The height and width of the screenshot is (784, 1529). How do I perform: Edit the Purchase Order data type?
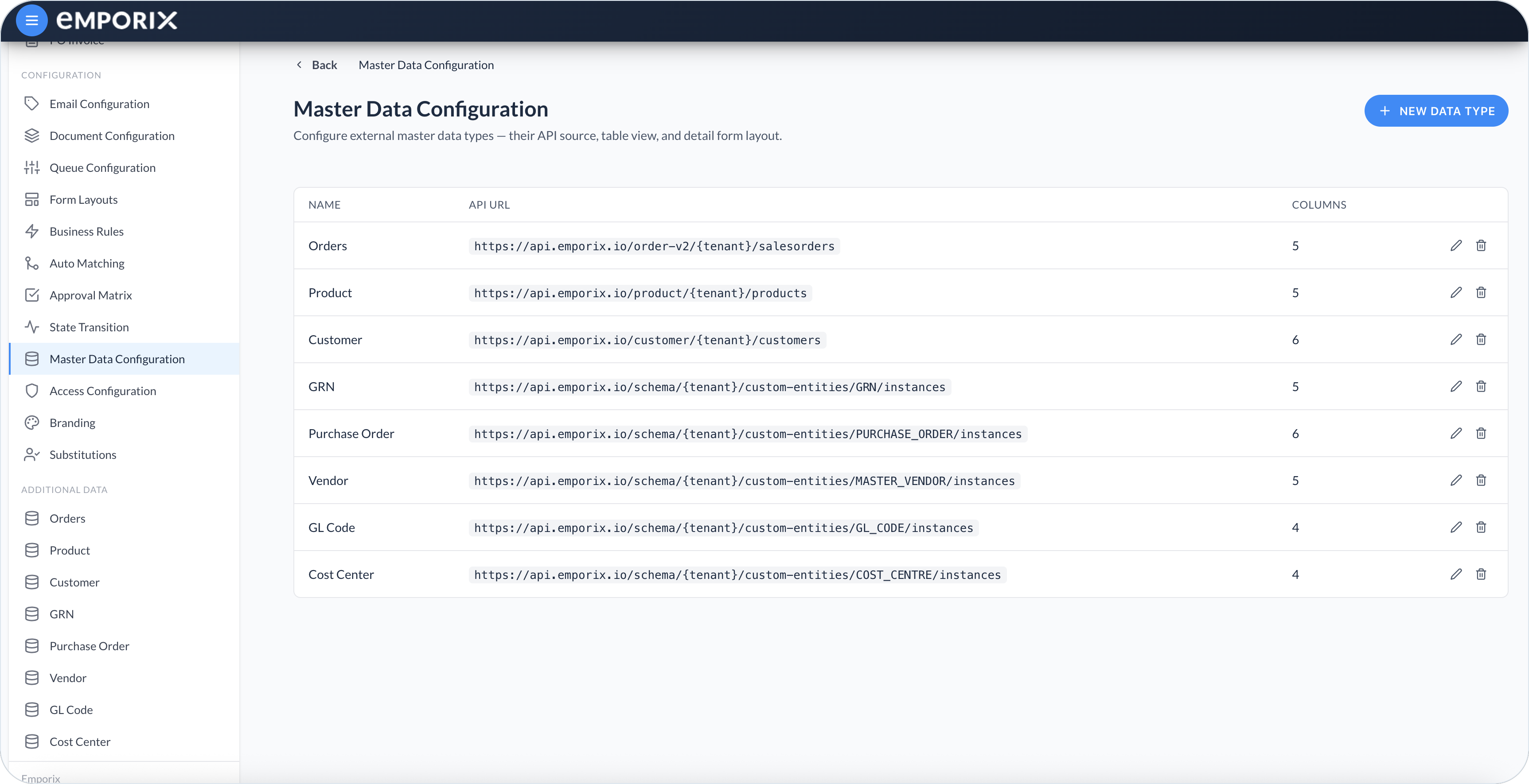click(1456, 433)
